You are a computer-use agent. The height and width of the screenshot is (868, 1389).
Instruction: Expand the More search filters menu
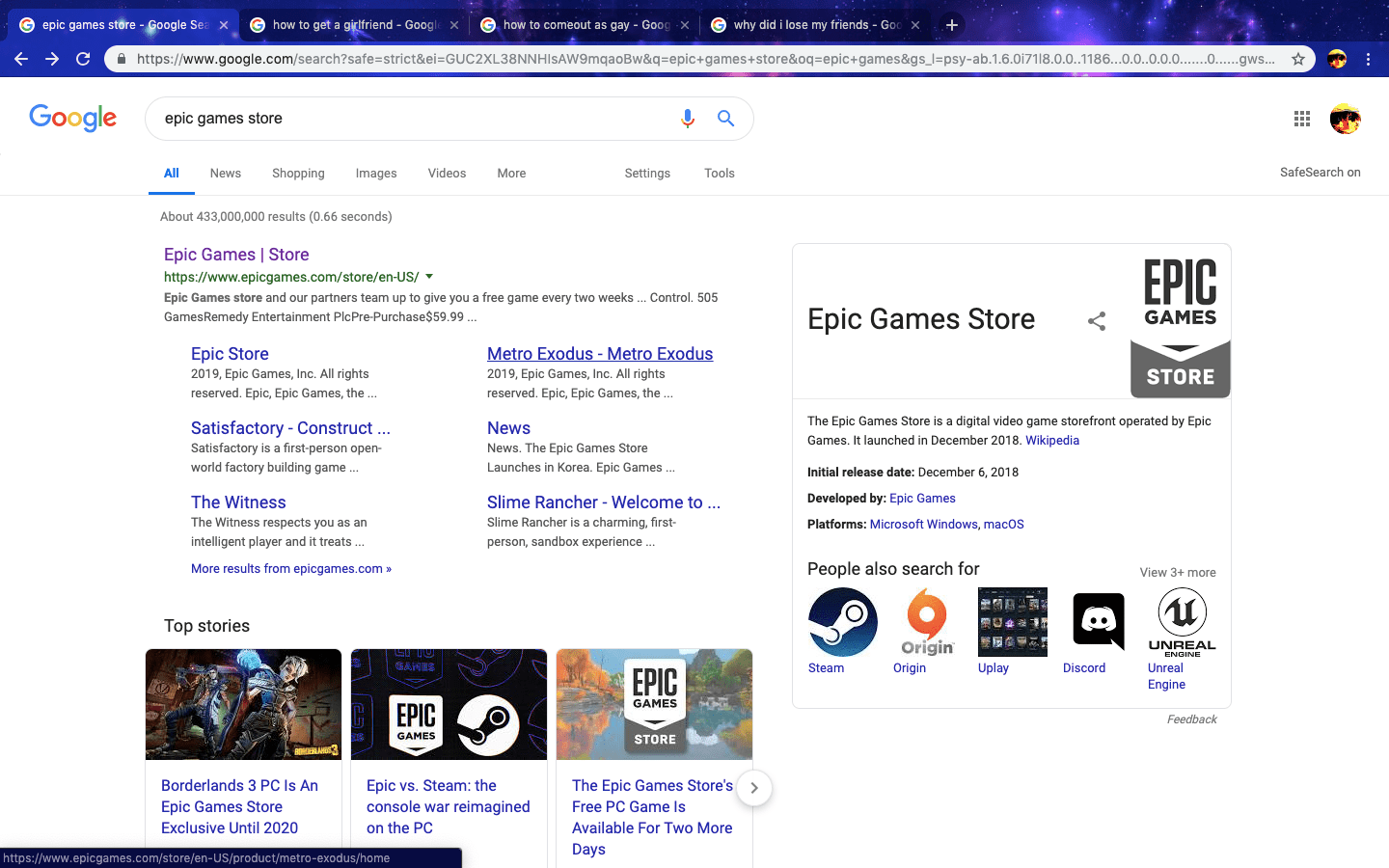(511, 174)
